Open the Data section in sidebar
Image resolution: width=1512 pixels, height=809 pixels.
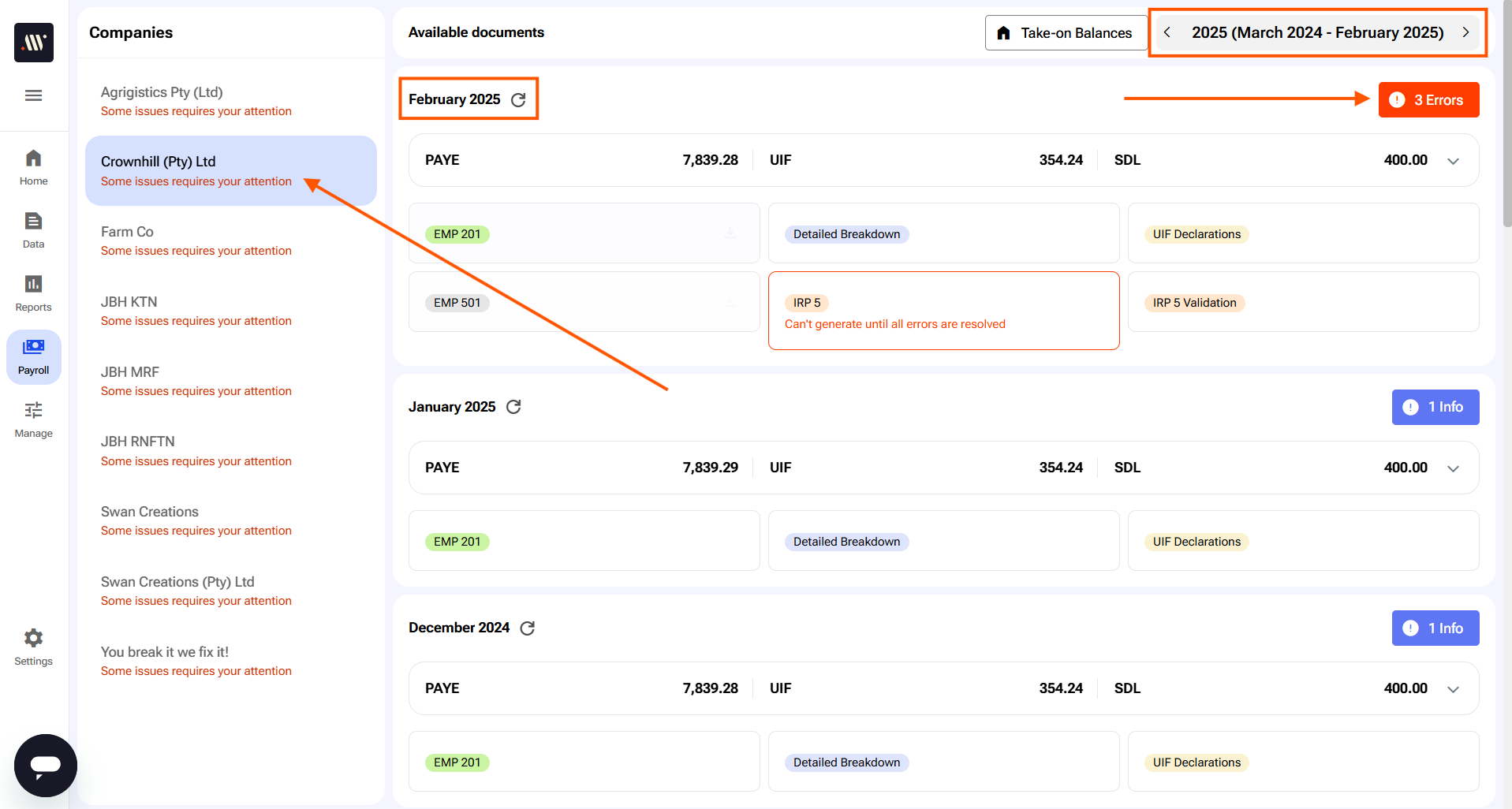[33, 230]
